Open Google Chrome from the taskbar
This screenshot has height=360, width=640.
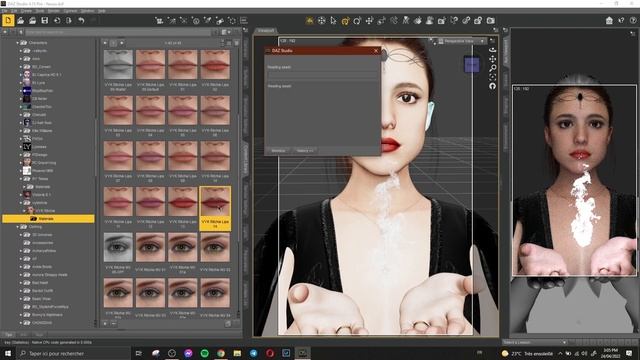point(221,353)
